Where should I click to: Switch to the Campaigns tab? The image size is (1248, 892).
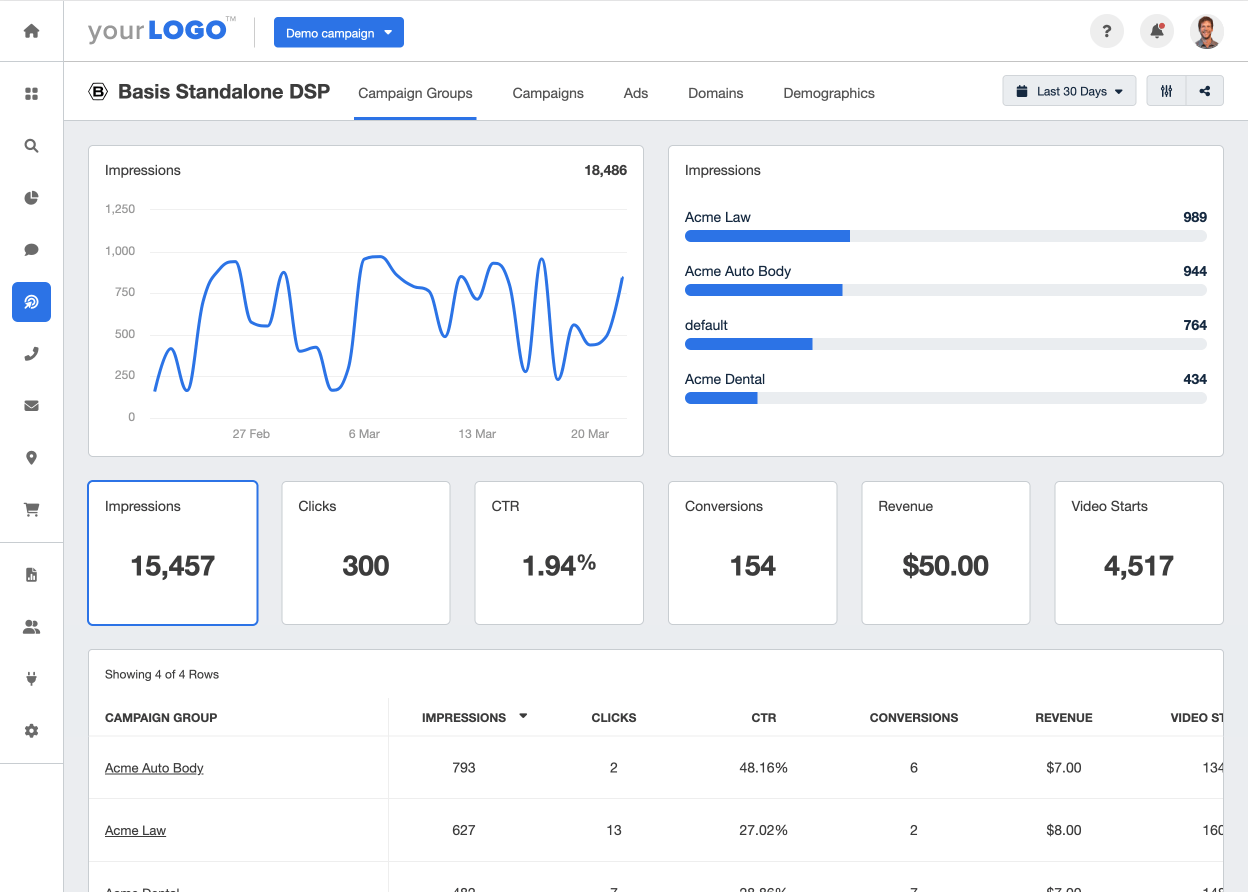(548, 93)
